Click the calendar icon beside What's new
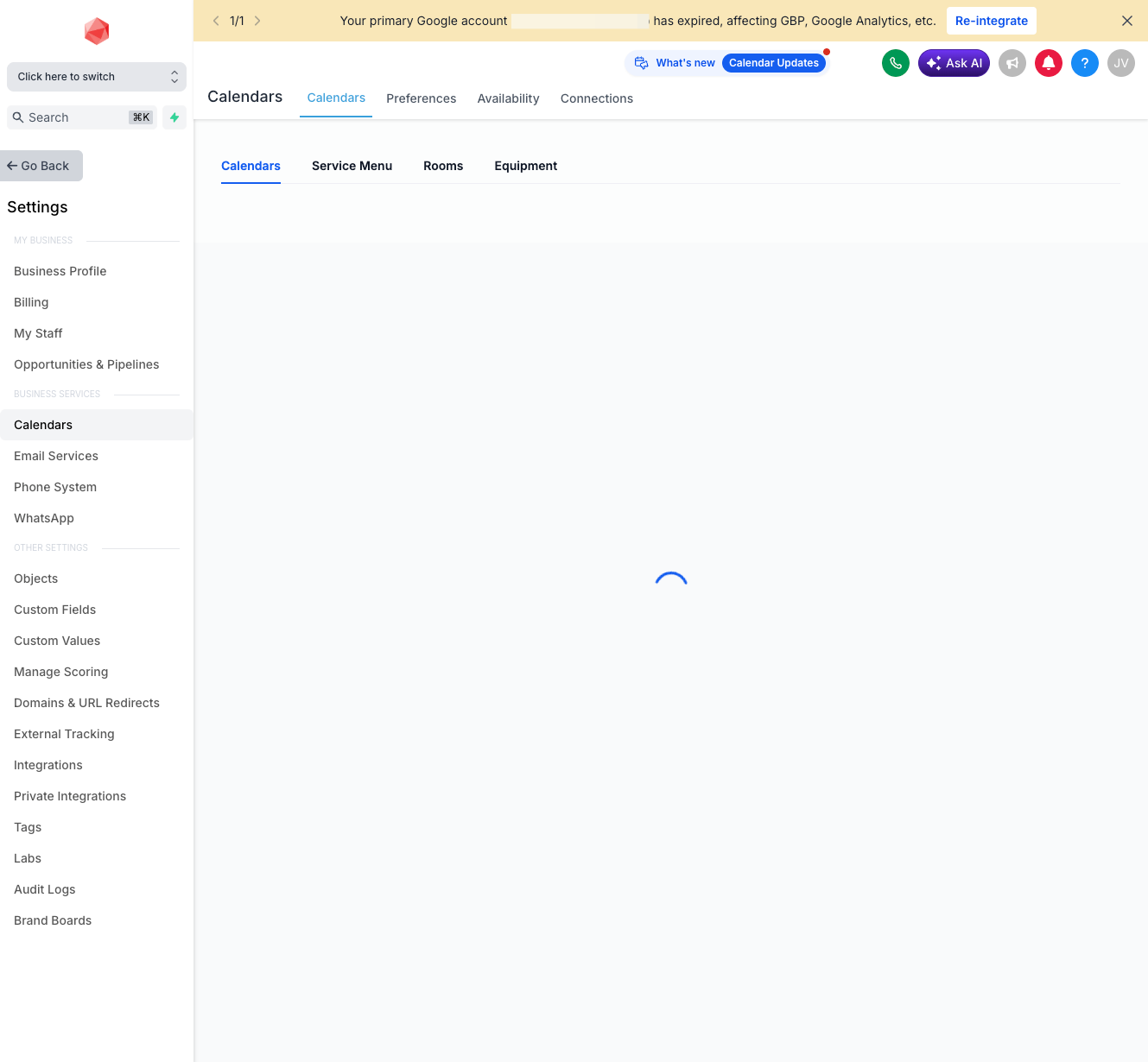This screenshot has height=1062, width=1148. tap(641, 63)
